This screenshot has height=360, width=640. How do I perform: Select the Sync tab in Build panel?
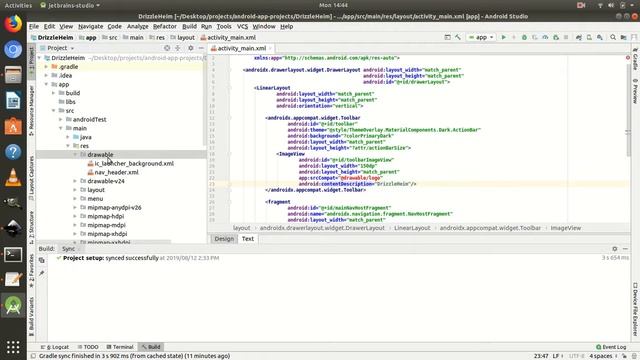(69, 249)
